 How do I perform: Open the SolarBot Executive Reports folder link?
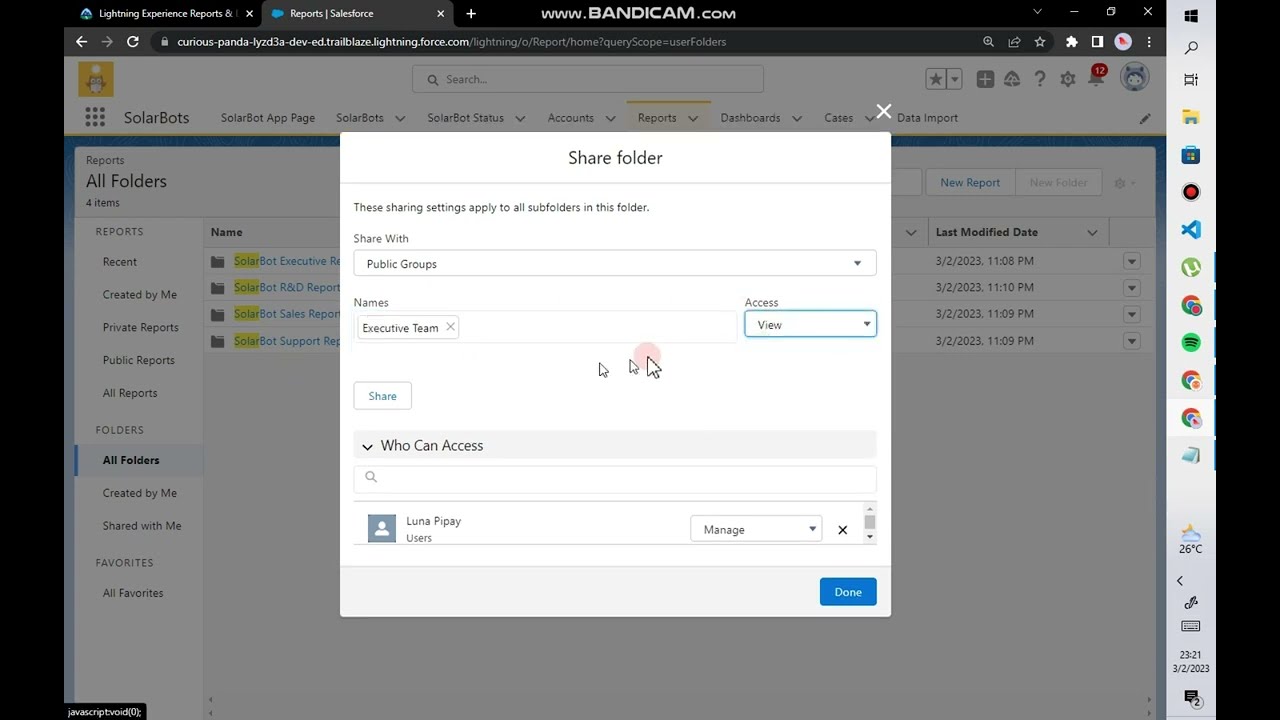[x=287, y=261]
